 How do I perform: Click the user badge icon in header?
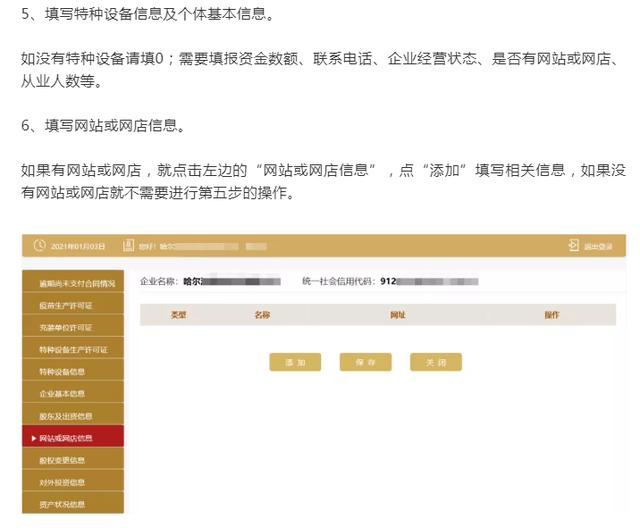(128, 246)
